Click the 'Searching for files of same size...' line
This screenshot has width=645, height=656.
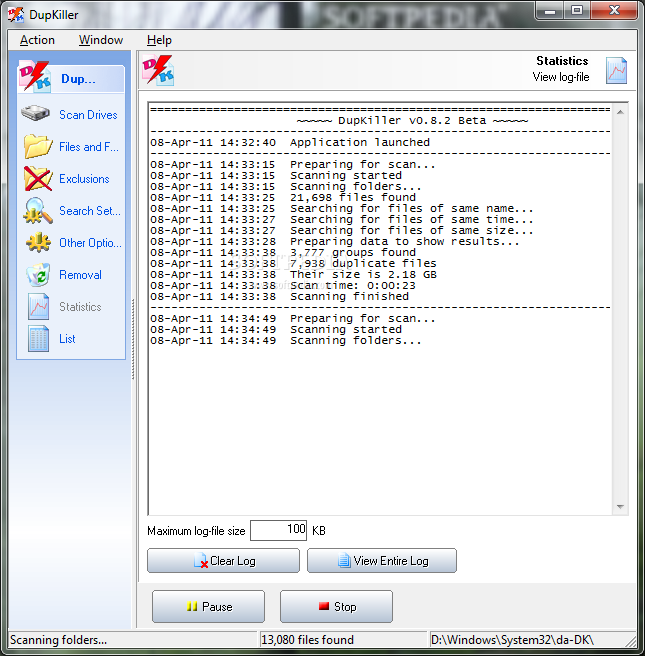[412, 230]
